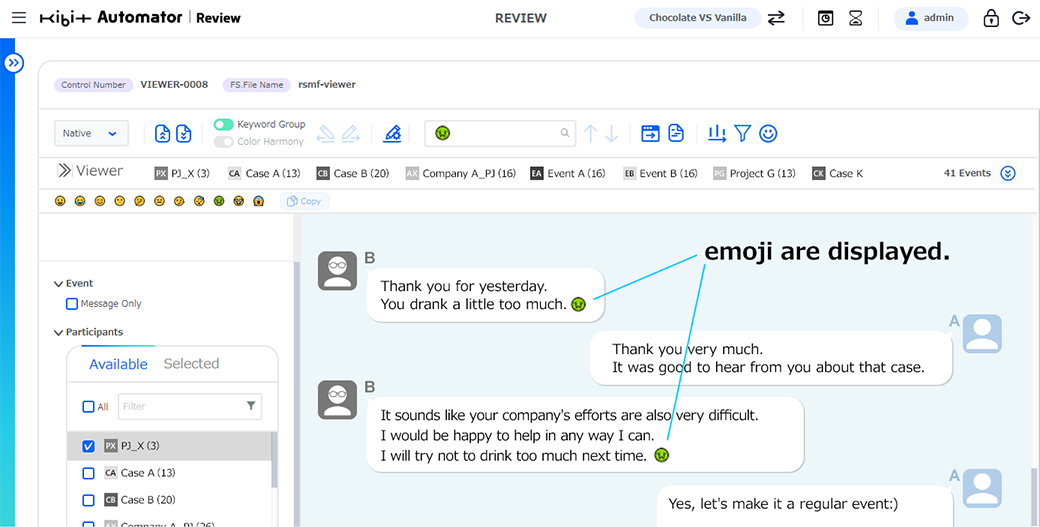1040x527 pixels.
Task: Click the VIEWER-0008 control number value
Action: point(174,84)
